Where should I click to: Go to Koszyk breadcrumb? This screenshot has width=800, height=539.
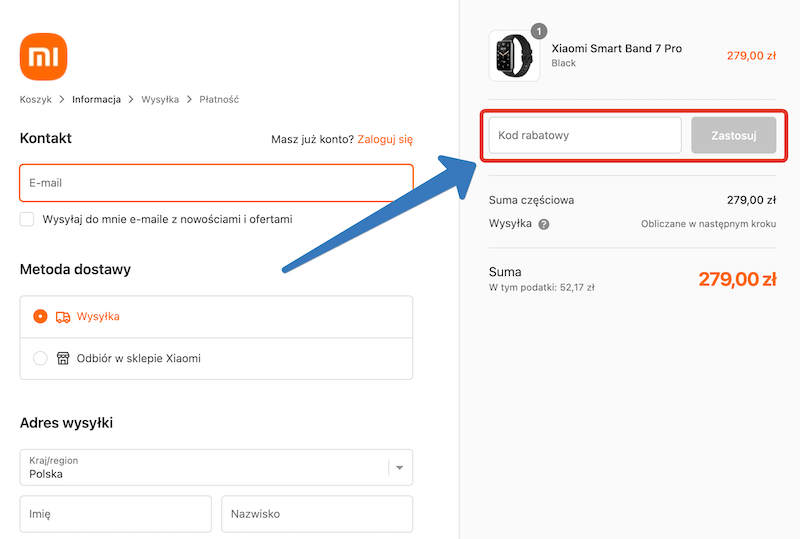(x=35, y=99)
